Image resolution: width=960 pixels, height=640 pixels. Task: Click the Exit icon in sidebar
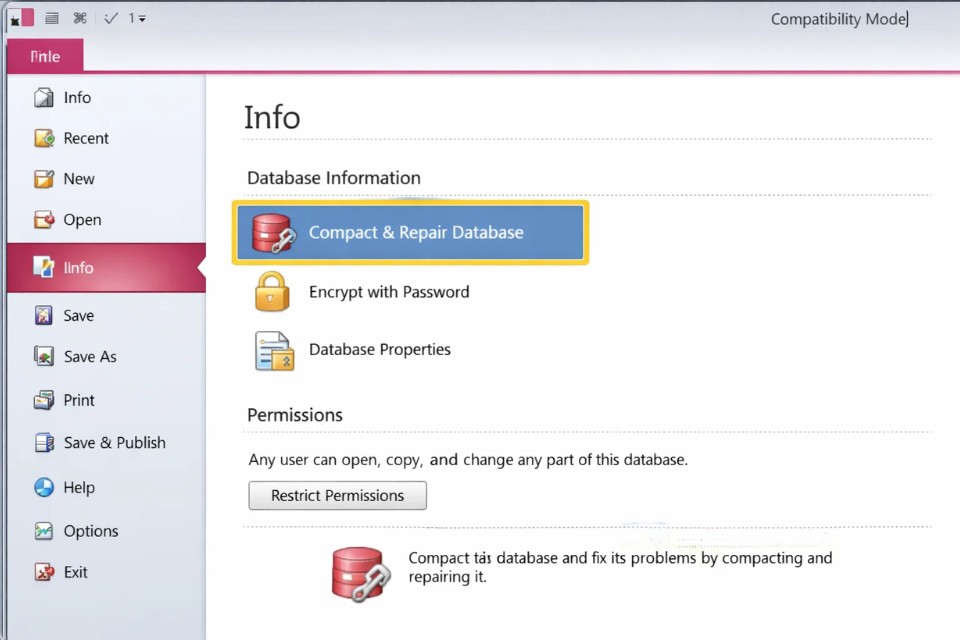pos(44,573)
